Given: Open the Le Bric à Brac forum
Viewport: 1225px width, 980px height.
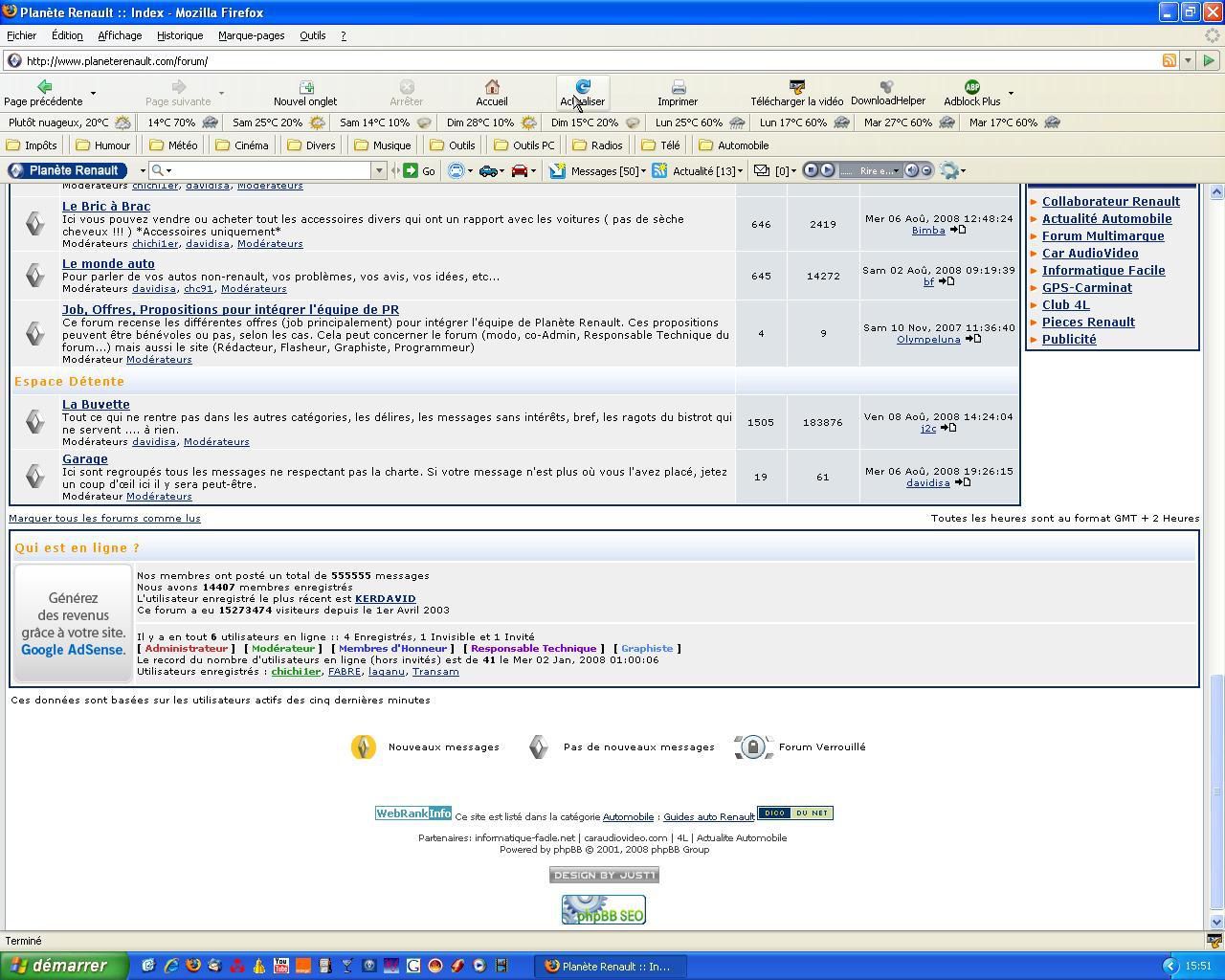Looking at the screenshot, I should (x=106, y=206).
